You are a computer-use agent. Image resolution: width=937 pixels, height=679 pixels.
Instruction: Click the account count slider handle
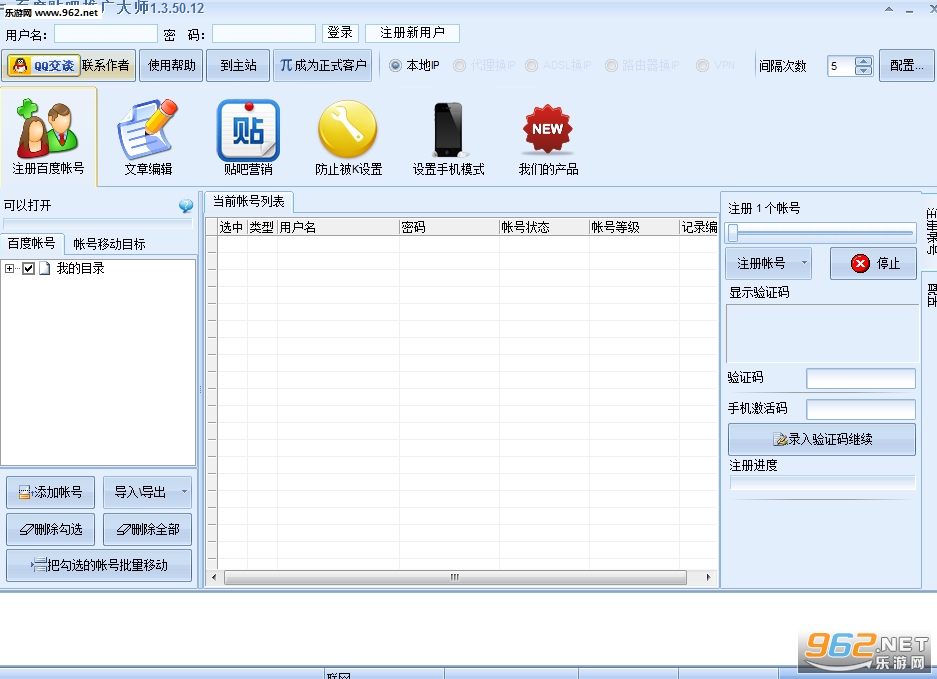click(x=733, y=232)
